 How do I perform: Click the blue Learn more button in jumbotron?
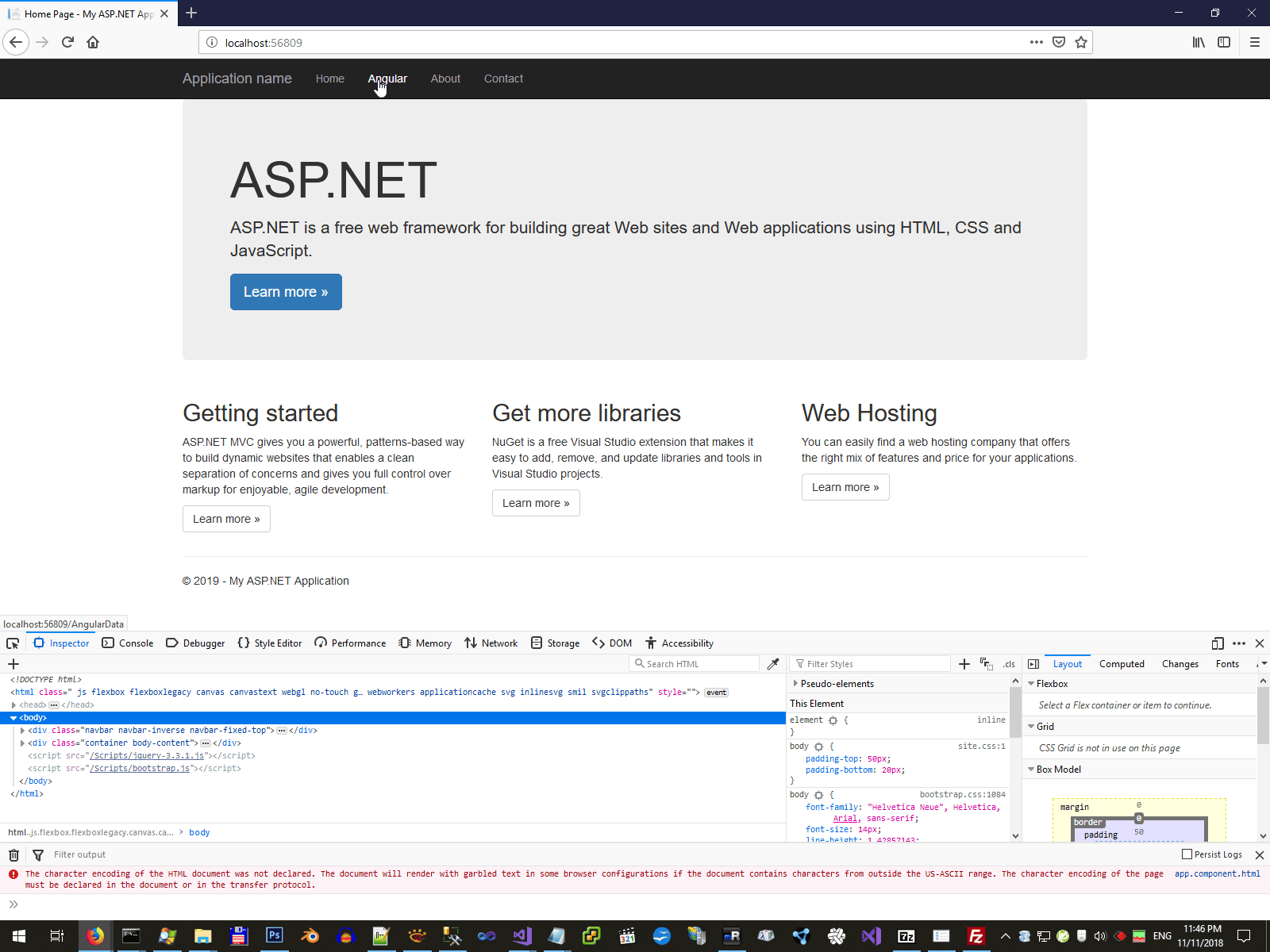(x=286, y=292)
